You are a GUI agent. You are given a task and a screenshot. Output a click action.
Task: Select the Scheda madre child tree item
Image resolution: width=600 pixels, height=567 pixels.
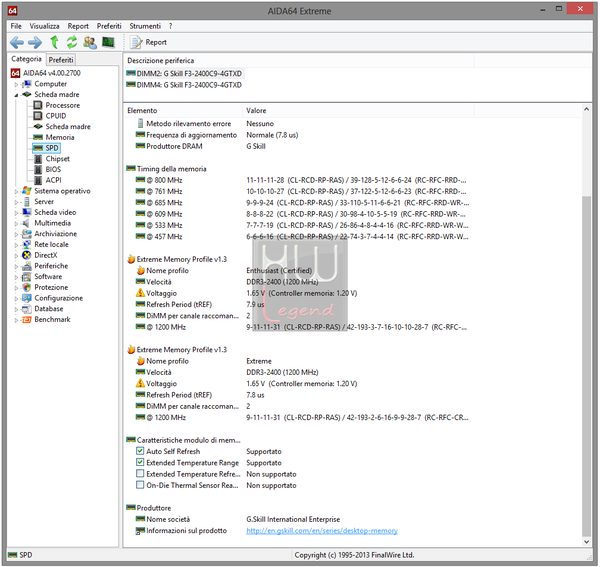point(63,126)
